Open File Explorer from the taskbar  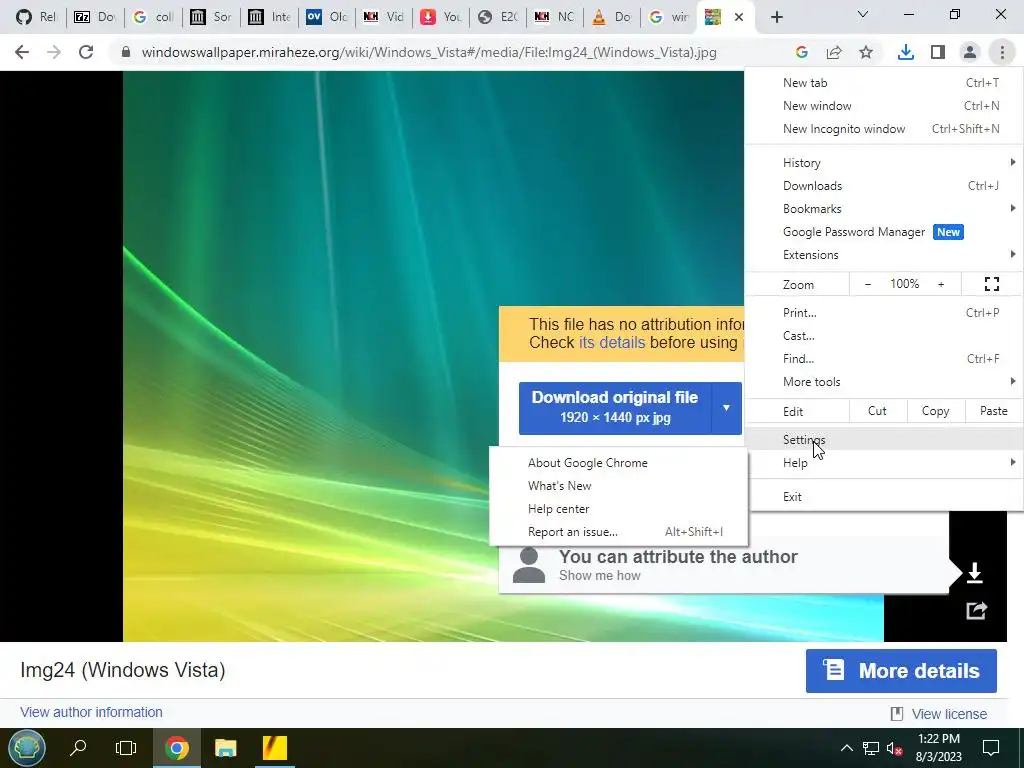tap(225, 748)
